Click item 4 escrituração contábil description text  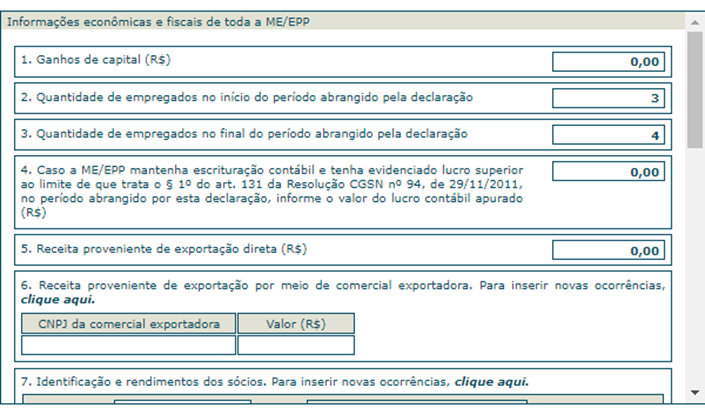tap(272, 192)
